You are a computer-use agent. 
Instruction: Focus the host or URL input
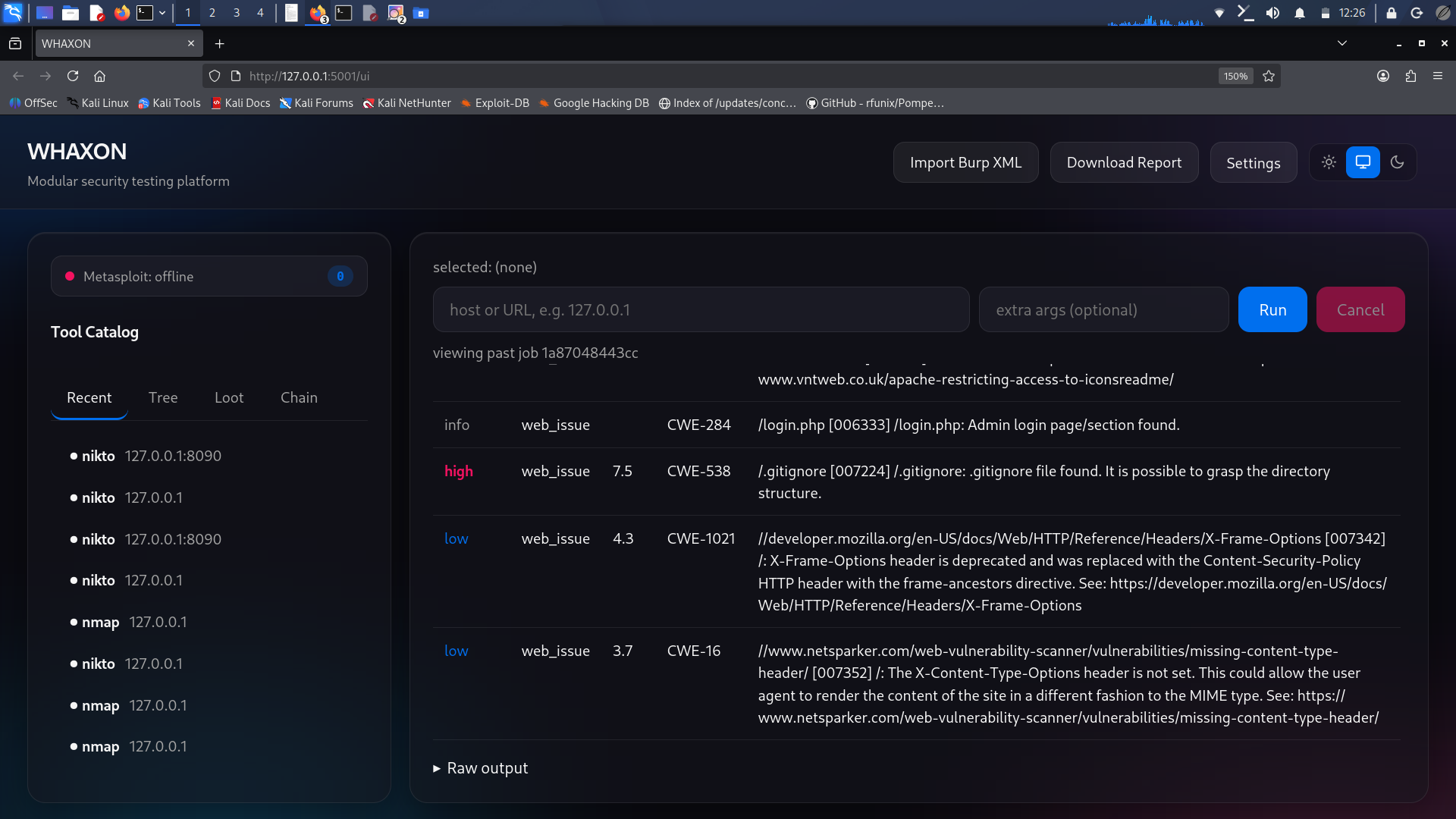pyautogui.click(x=701, y=309)
